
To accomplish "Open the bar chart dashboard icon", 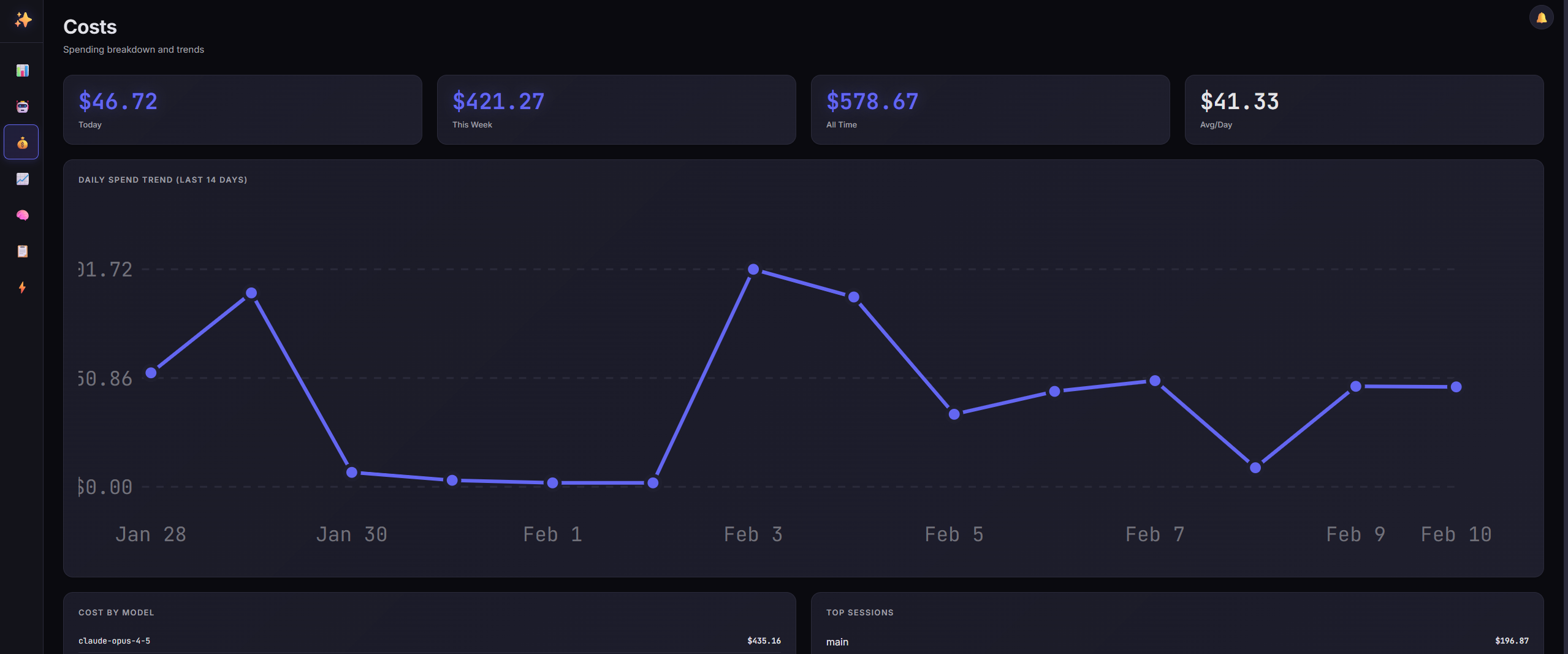I will 23,70.
